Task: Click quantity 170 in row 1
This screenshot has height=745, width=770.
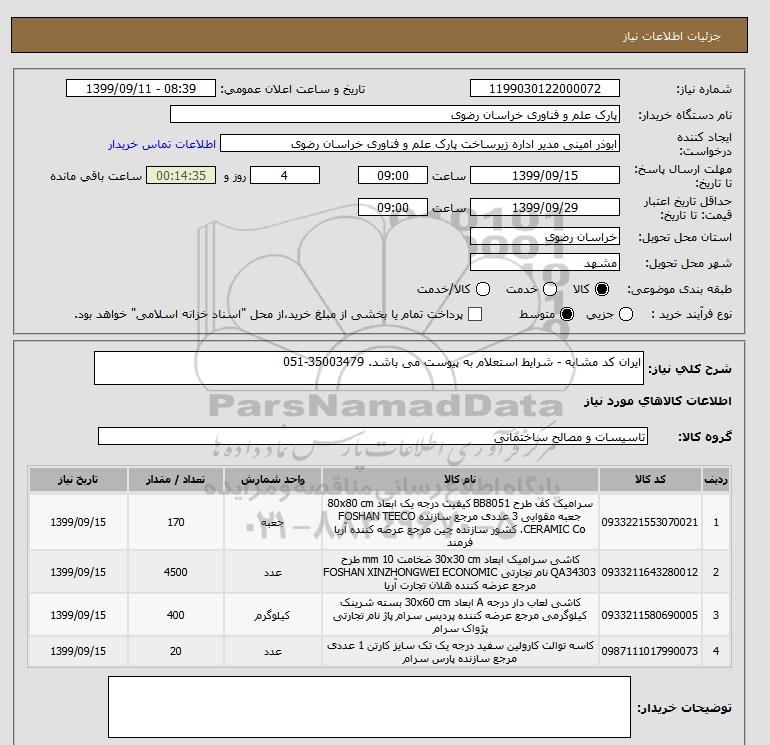Action: point(176,522)
